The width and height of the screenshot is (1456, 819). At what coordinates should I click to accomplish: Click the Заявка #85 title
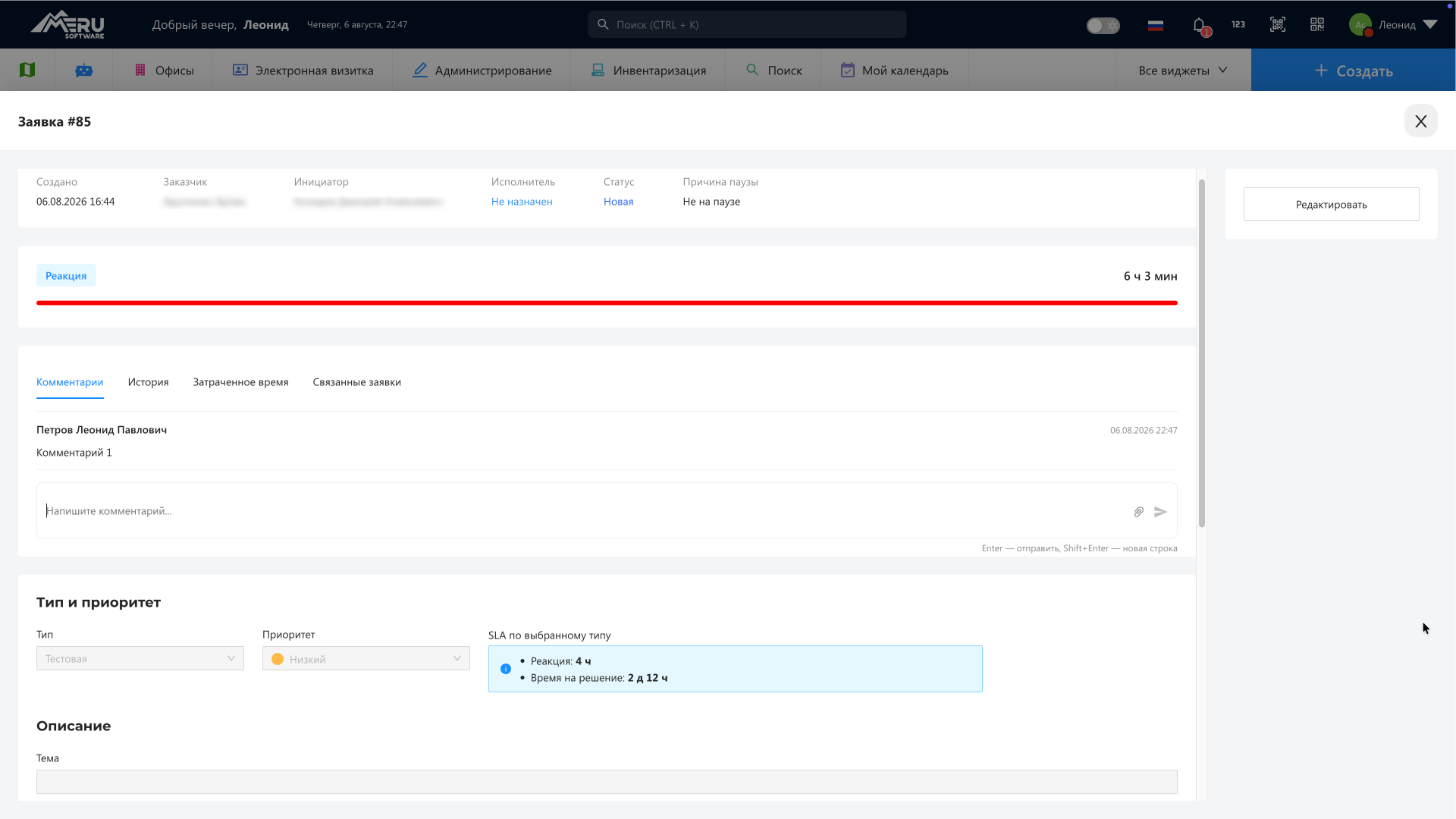55,121
